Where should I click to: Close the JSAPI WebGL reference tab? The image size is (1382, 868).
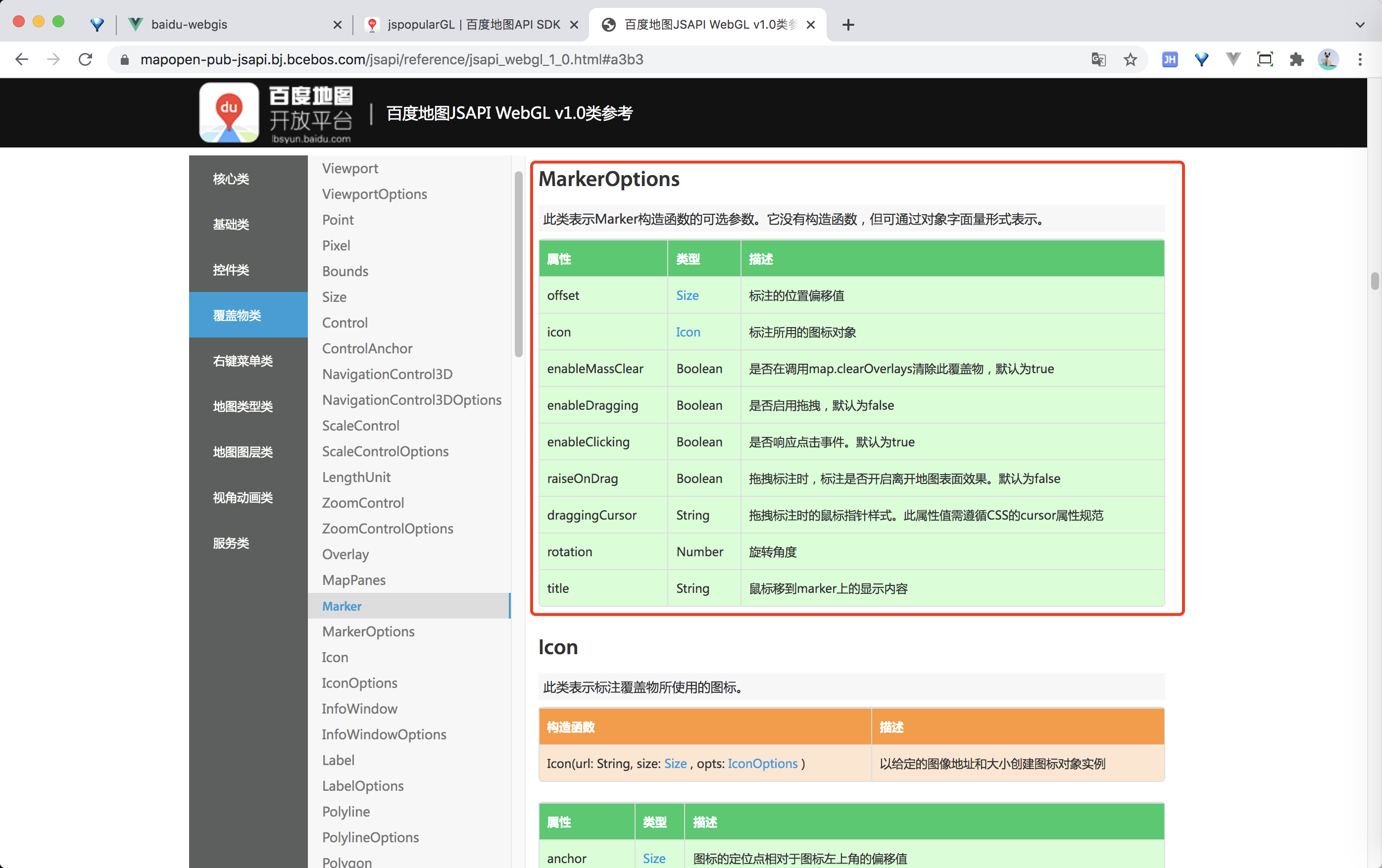coord(810,25)
